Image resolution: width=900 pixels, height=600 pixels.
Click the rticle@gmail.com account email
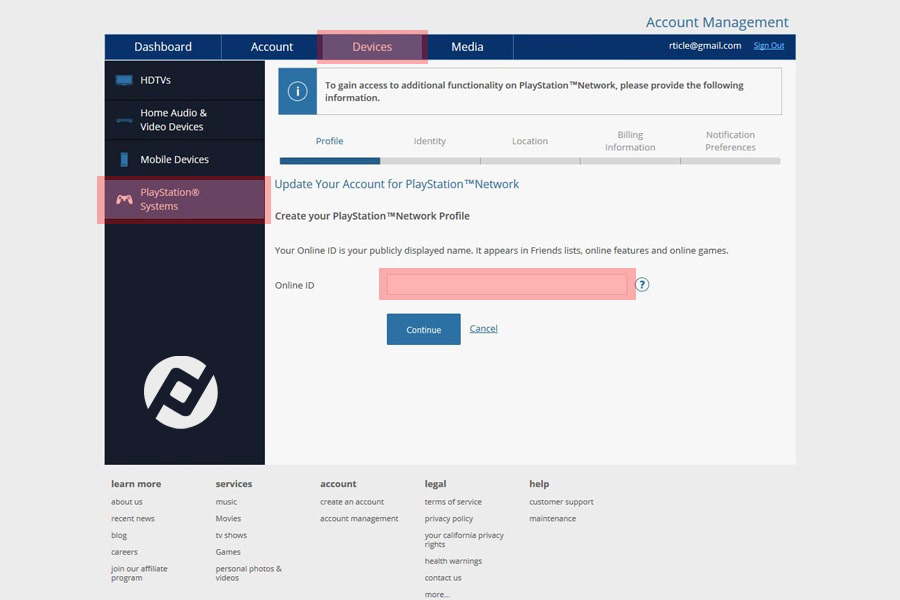click(x=705, y=45)
